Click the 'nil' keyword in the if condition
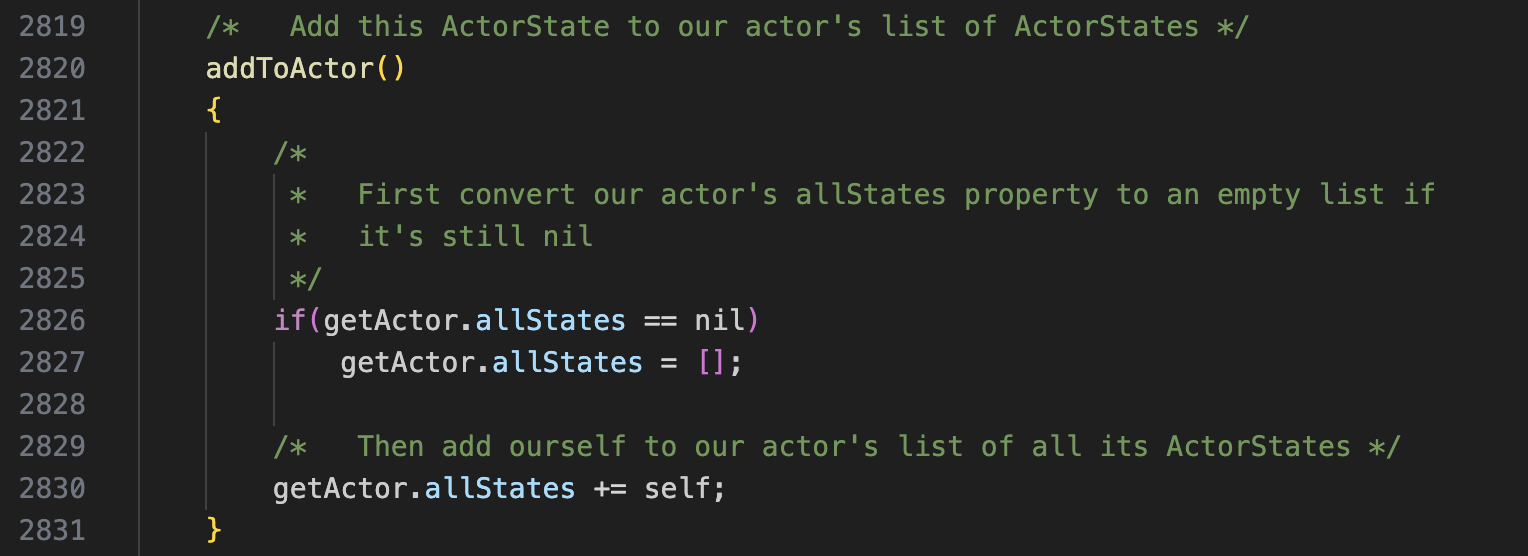The width and height of the screenshot is (1528, 556). click(719, 320)
